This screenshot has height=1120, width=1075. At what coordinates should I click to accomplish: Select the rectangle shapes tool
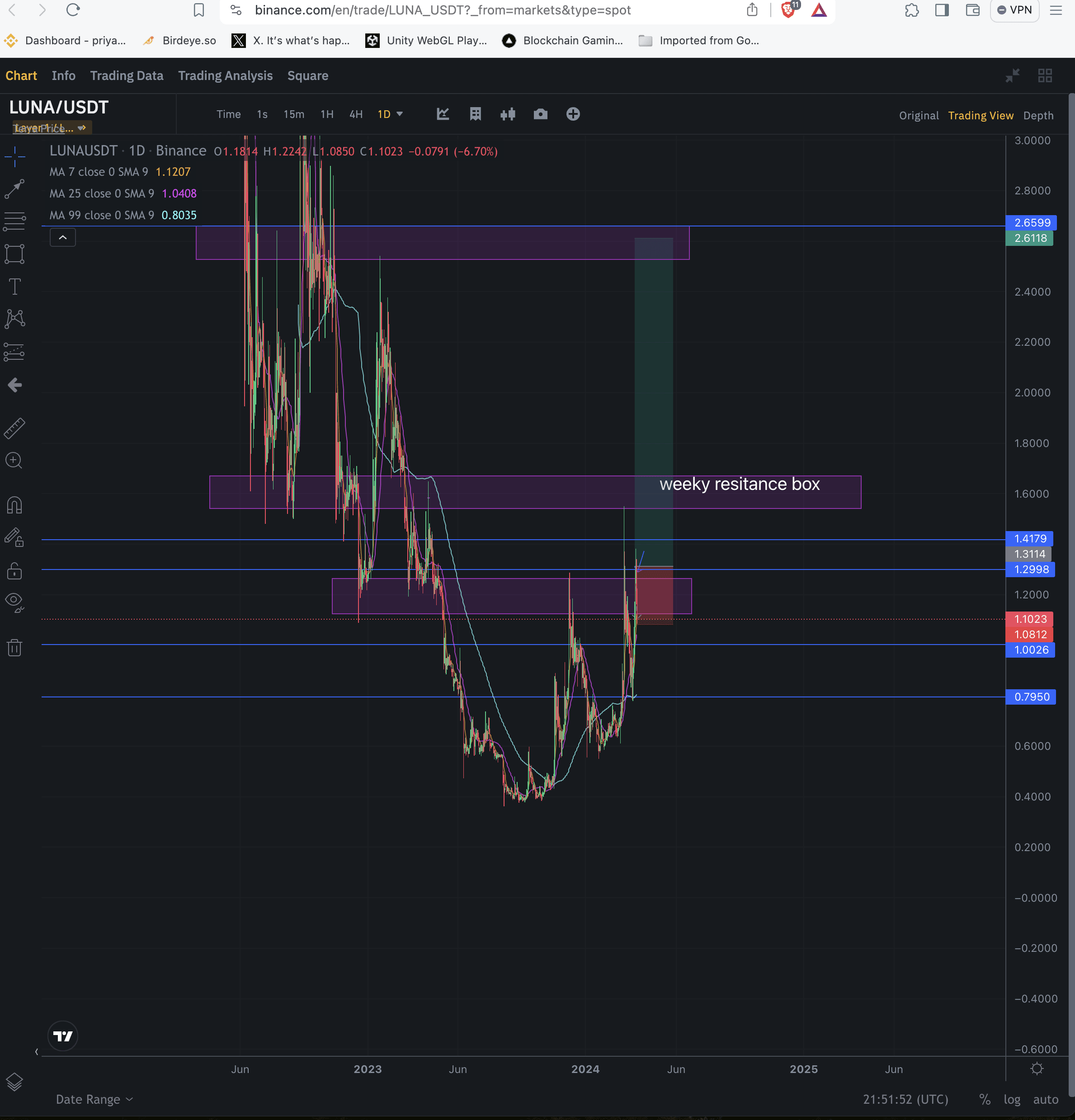pyautogui.click(x=14, y=254)
